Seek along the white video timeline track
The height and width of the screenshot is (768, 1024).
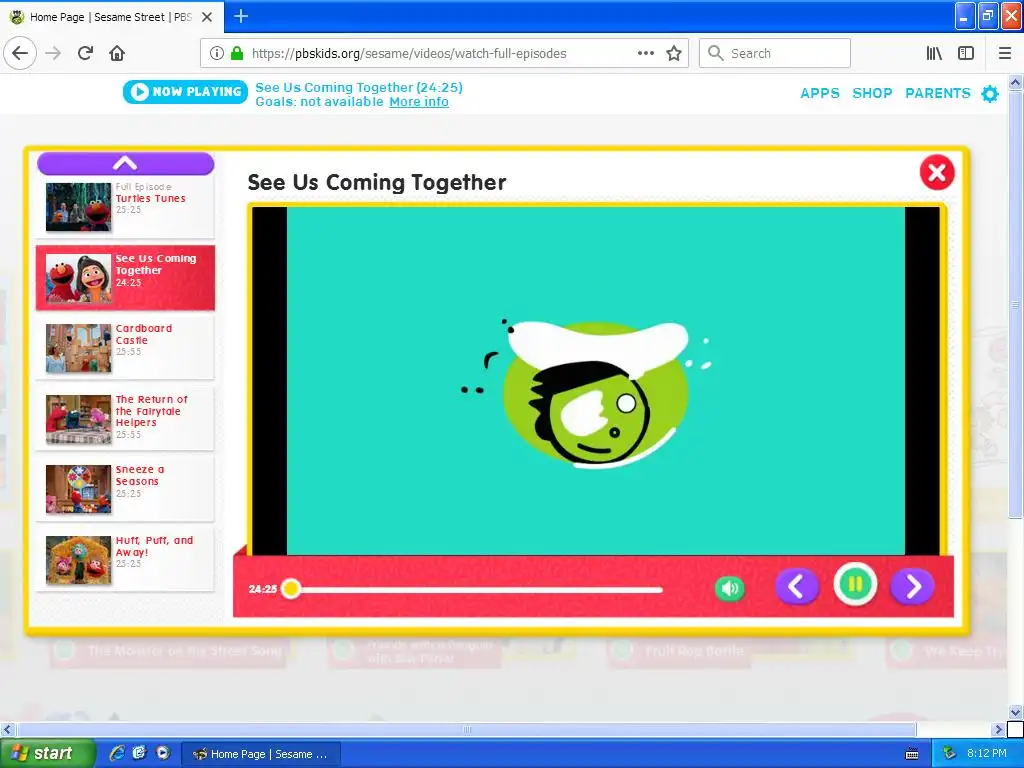coord(480,590)
